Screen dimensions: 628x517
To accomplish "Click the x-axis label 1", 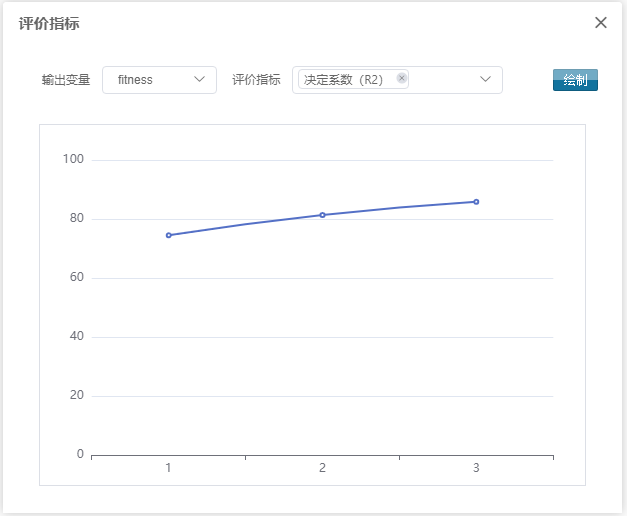I will 169,468.
